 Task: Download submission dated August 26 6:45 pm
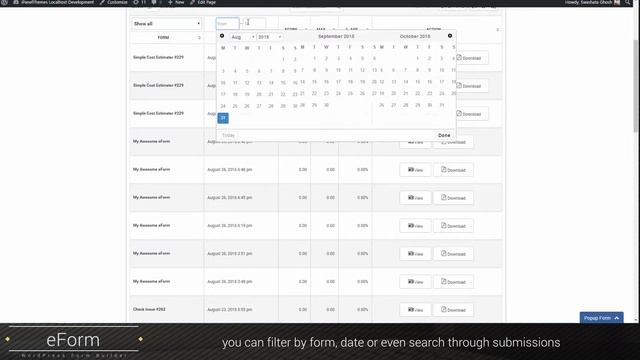[453, 198]
